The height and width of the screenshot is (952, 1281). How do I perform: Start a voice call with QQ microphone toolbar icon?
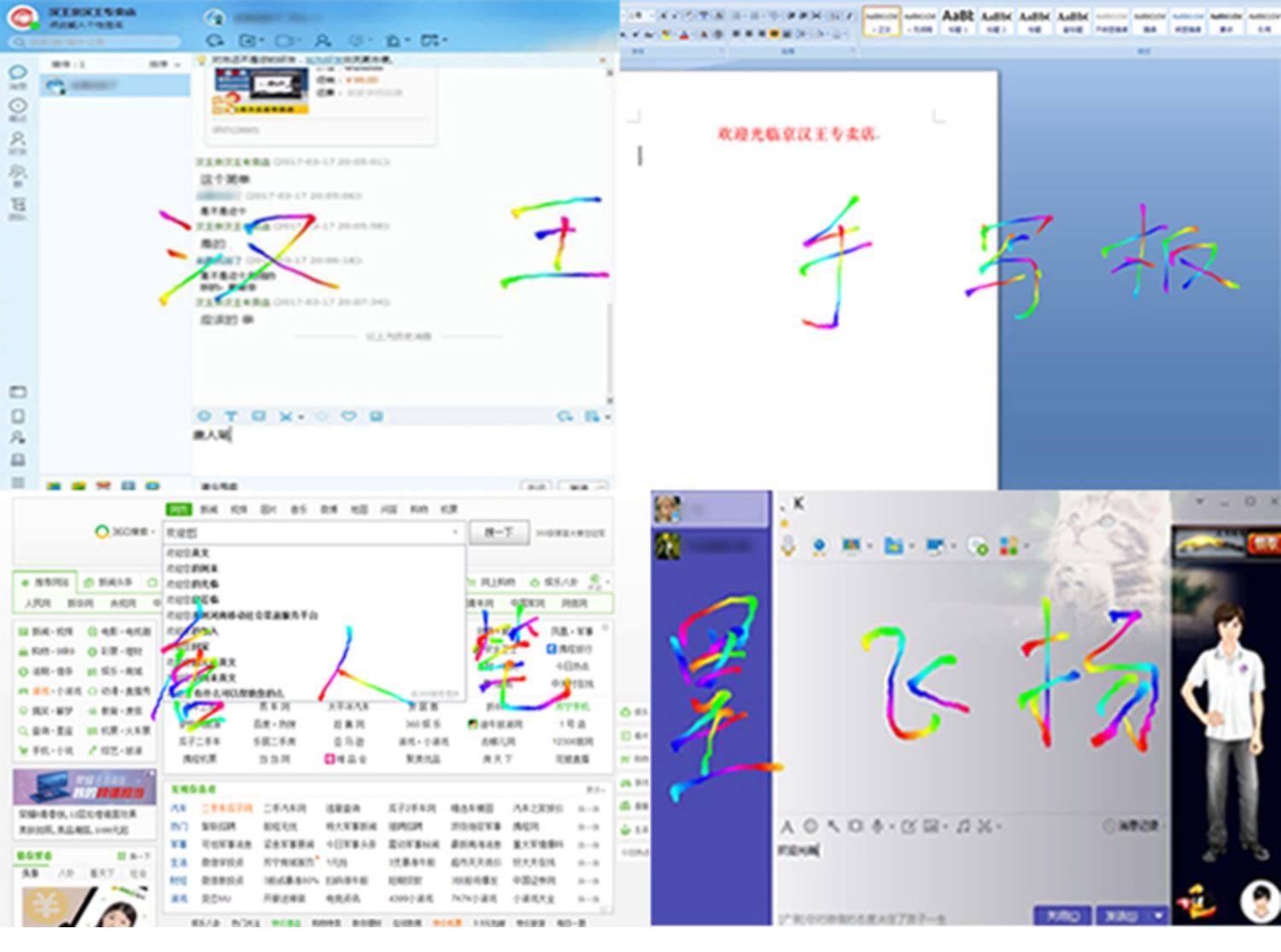pos(787,545)
